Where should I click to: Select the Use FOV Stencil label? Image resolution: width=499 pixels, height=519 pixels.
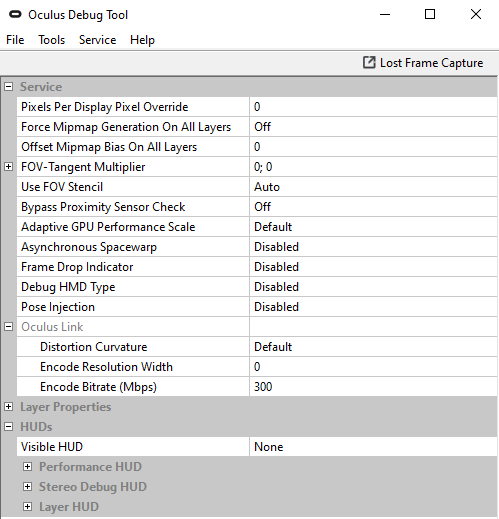point(62,187)
